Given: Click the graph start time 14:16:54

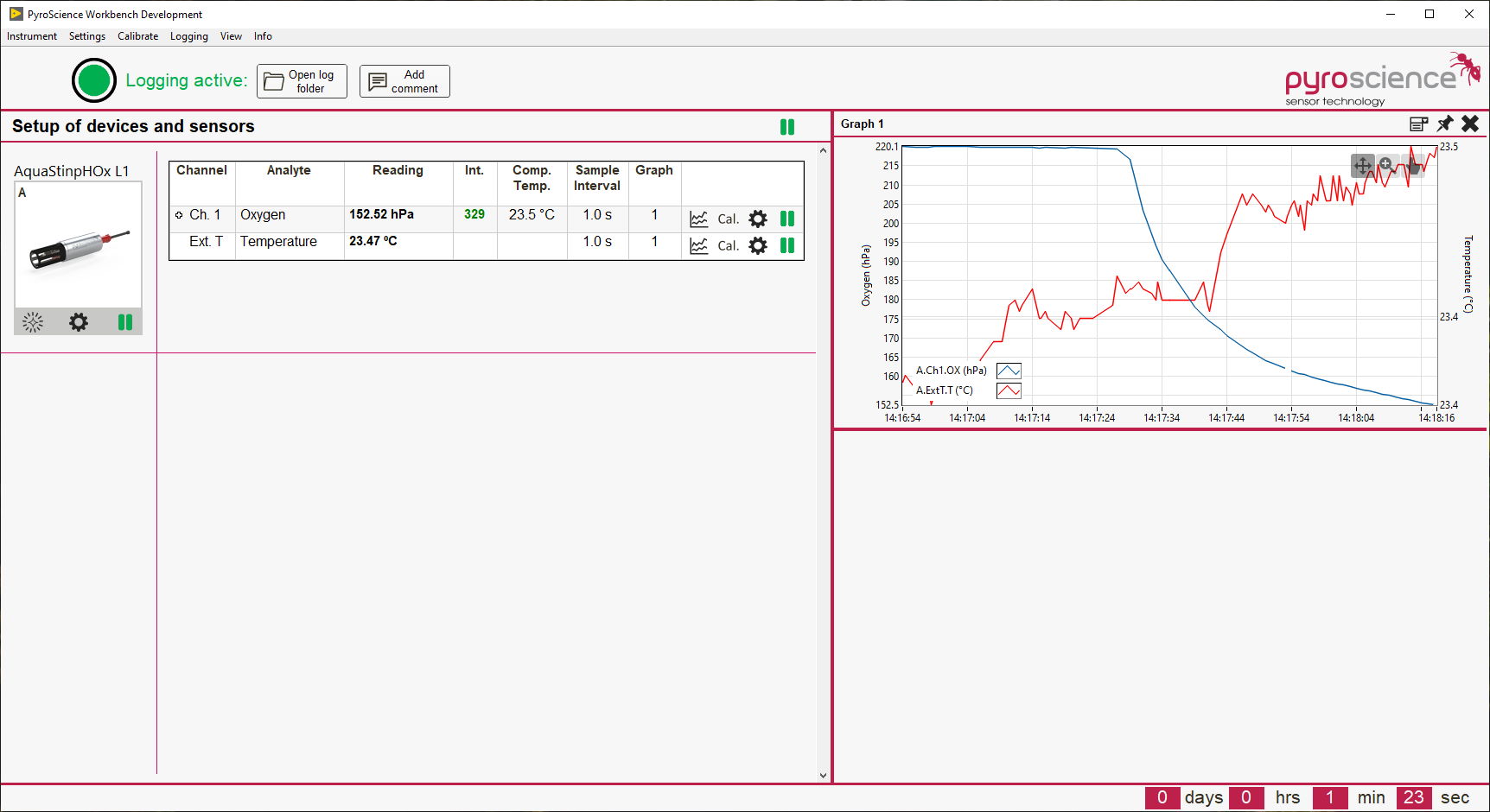Looking at the screenshot, I should (x=902, y=418).
